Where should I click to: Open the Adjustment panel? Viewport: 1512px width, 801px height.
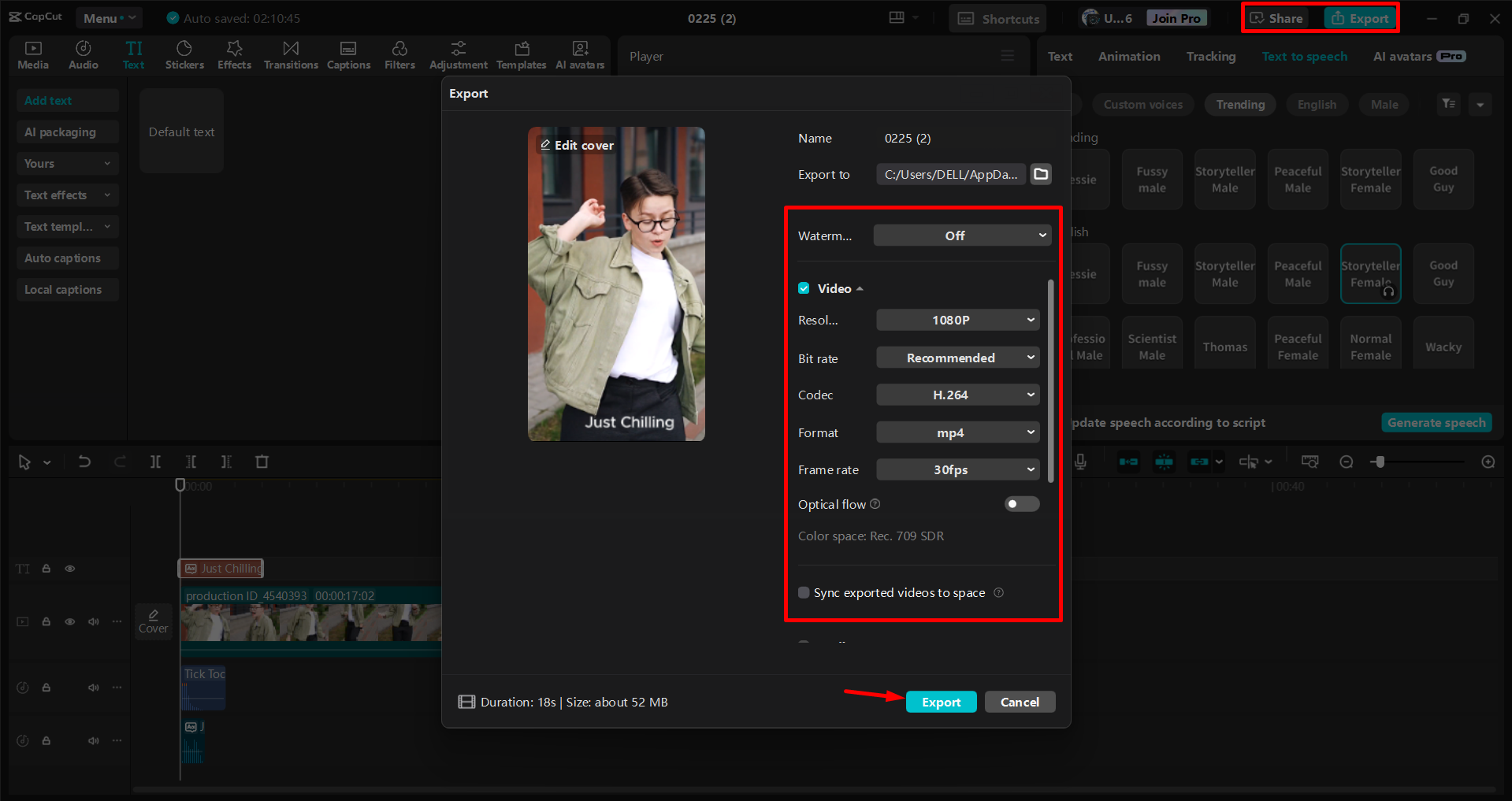pos(458,55)
